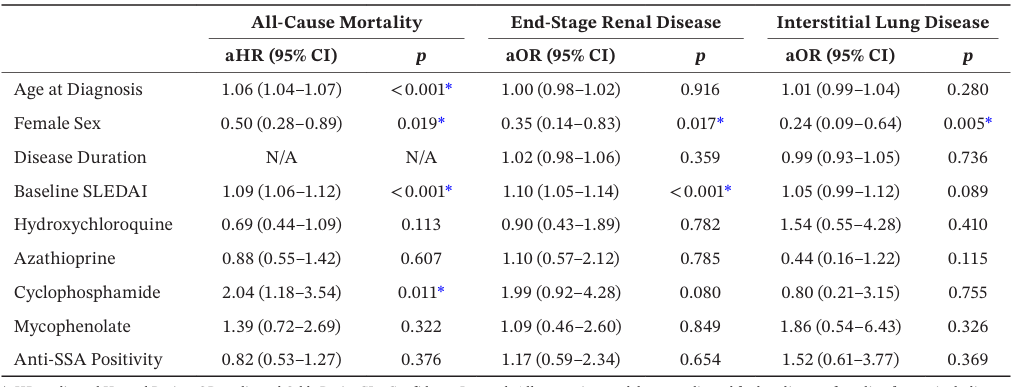
Task: Open footnote asterisk beside 0.017 Female Sex p-value
Action: [x=720, y=121]
